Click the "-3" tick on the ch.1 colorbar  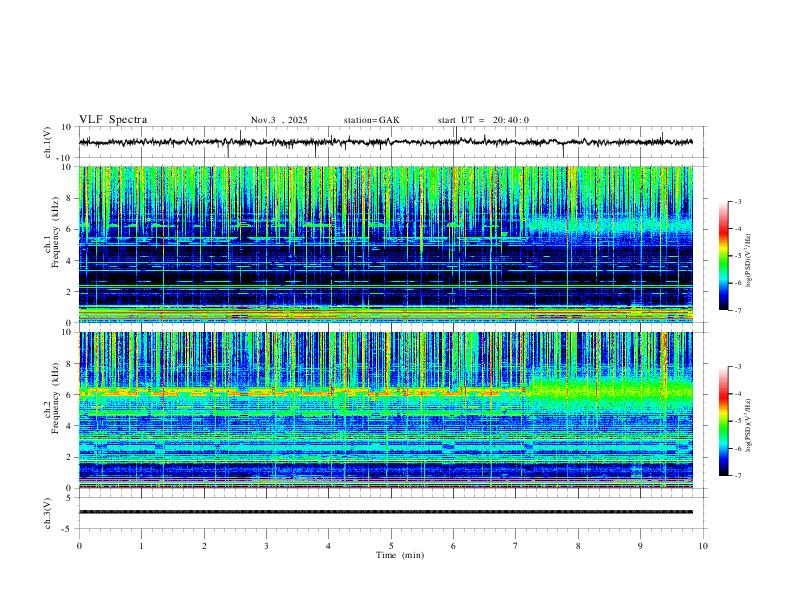click(737, 201)
